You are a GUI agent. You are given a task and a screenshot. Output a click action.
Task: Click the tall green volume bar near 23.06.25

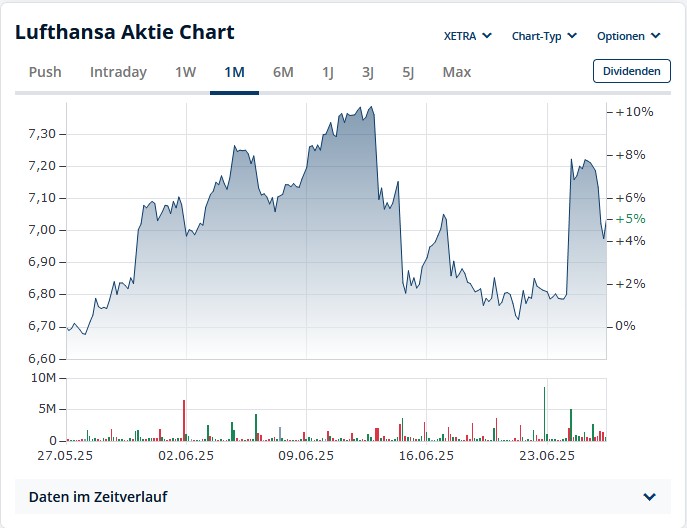click(544, 414)
